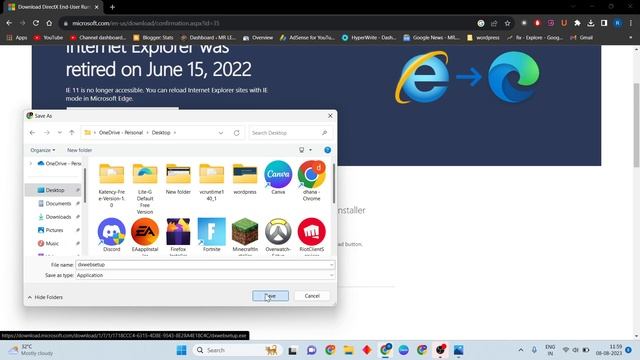Image resolution: width=640 pixels, height=360 pixels.
Task: Select the folder named New folder
Action: (178, 178)
